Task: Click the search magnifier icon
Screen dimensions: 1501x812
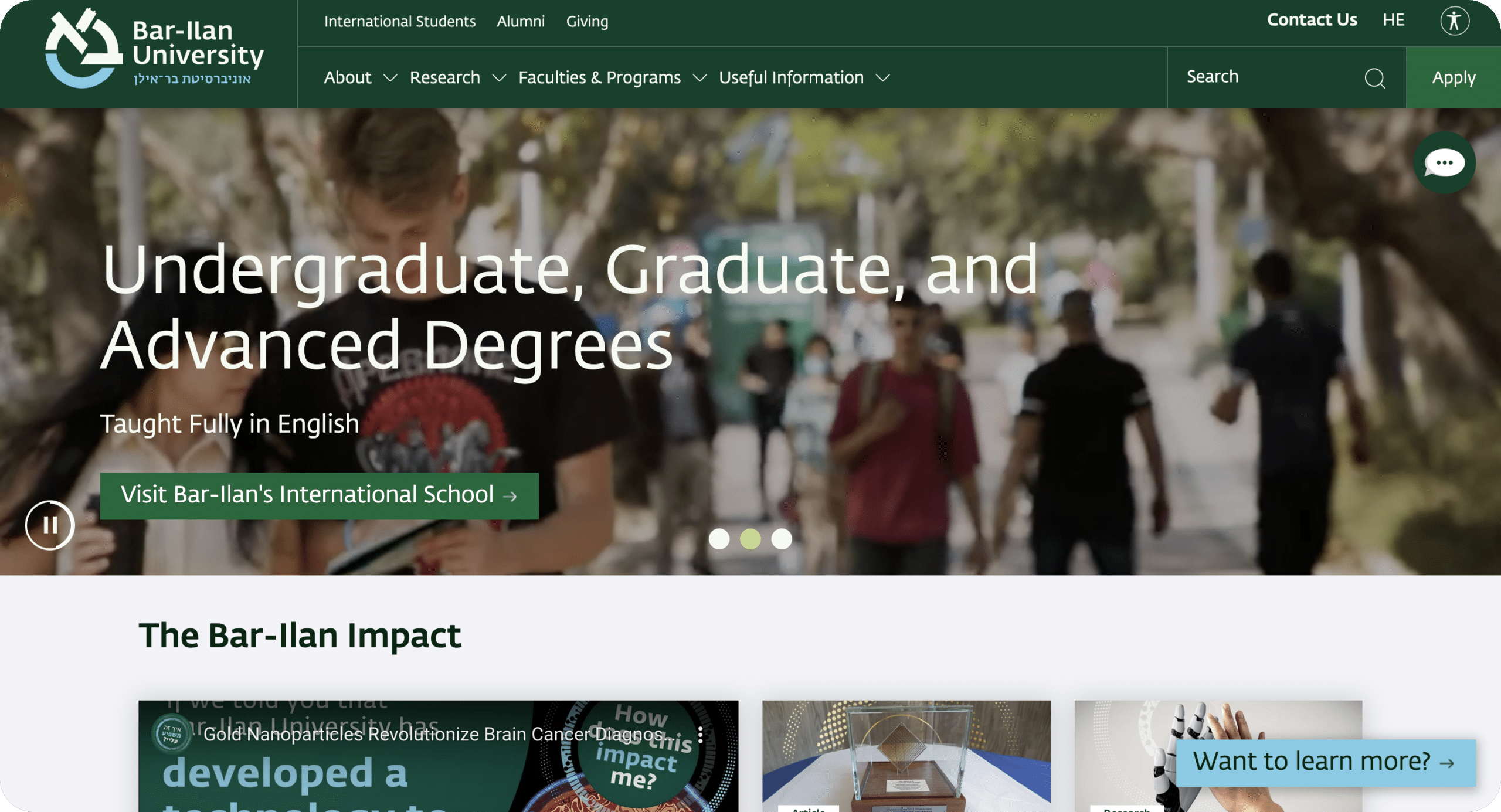Action: click(x=1374, y=78)
